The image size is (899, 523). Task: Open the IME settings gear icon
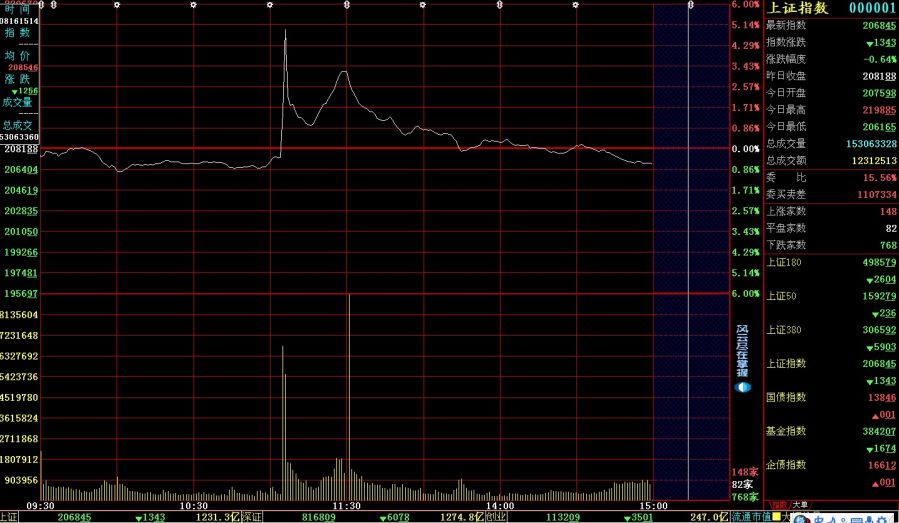pos(882,521)
